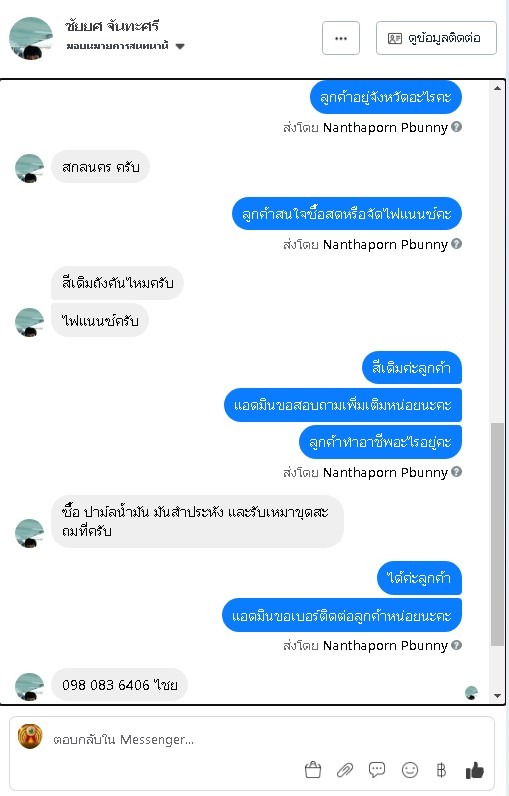Expand the conversation assignment dropdown arrow
Screen dimensions: 509x796
point(180,46)
